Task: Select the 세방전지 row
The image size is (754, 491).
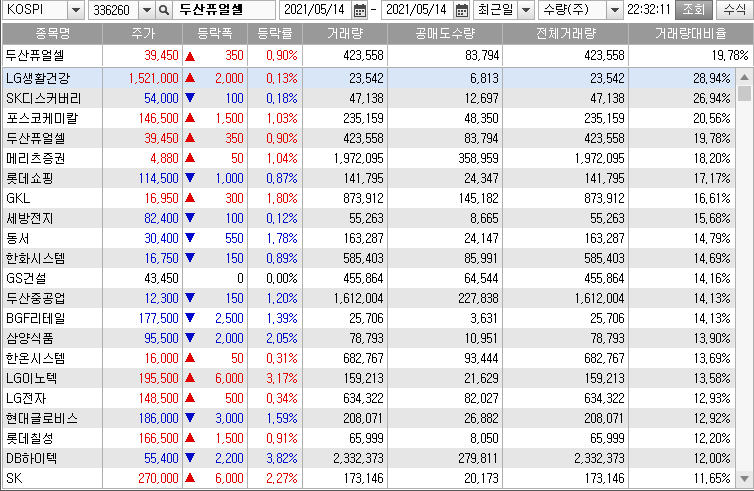Action: [369, 218]
